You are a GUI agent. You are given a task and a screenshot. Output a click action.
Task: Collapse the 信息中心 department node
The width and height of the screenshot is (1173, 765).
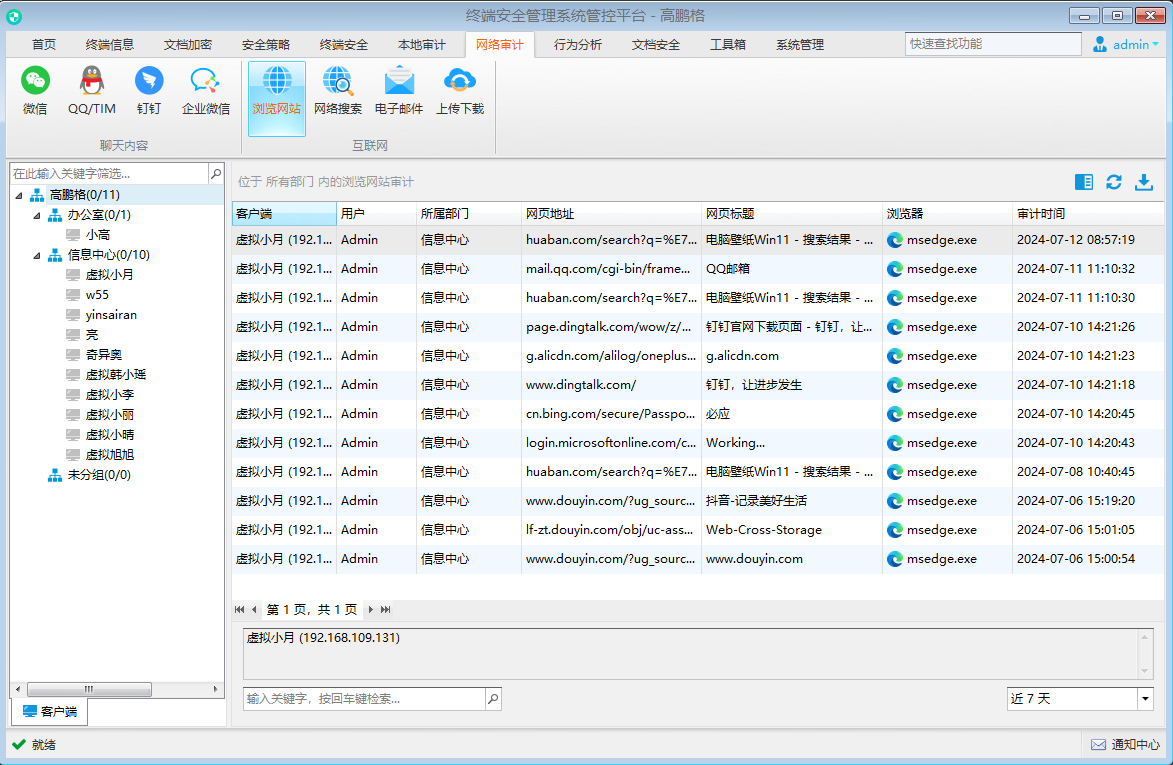coord(37,255)
